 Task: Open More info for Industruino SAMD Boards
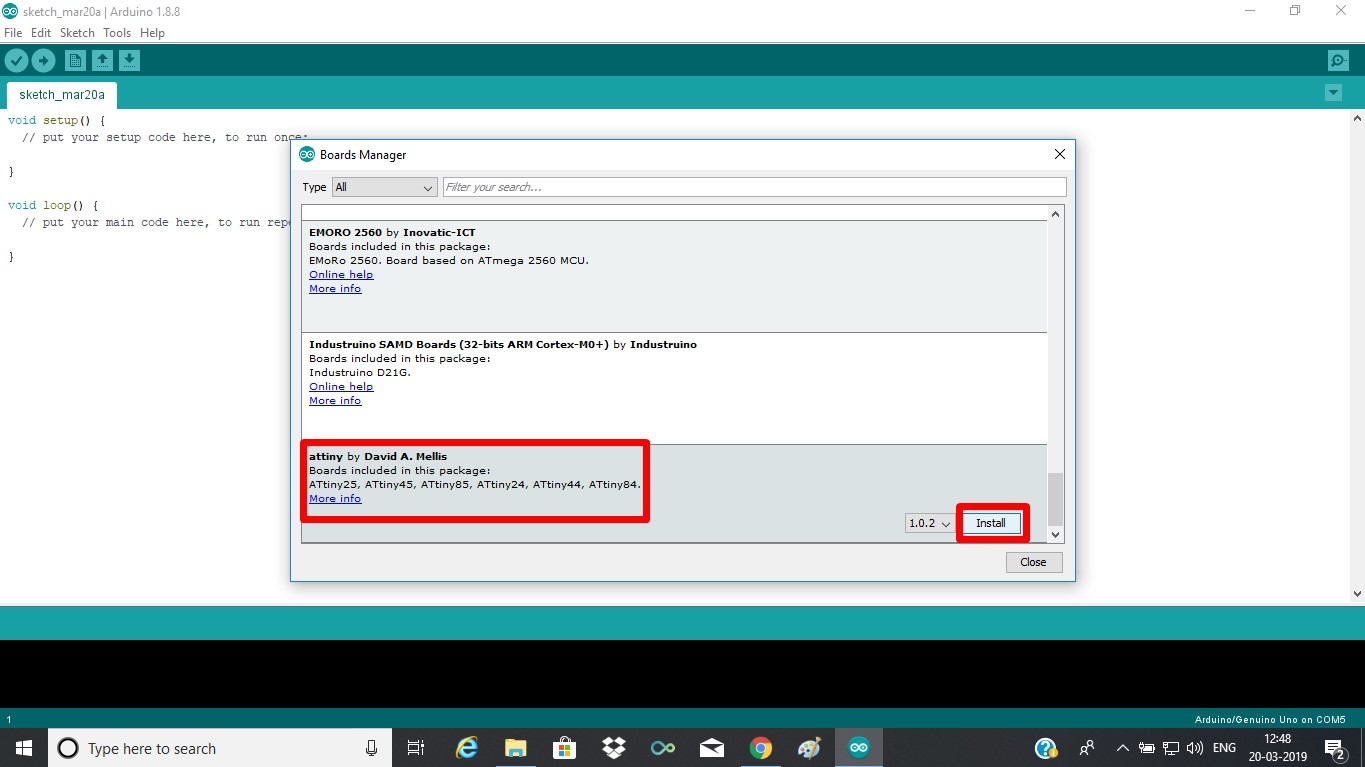(x=335, y=401)
